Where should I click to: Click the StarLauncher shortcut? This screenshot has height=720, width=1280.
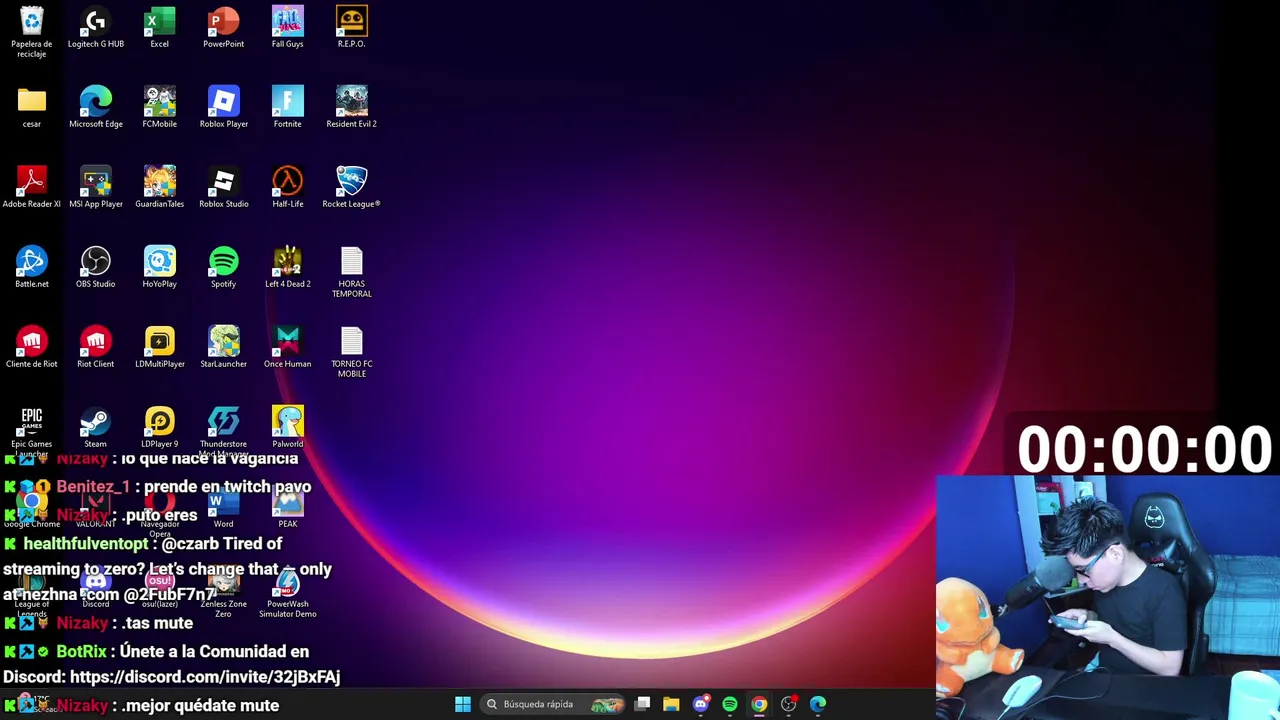point(224,348)
